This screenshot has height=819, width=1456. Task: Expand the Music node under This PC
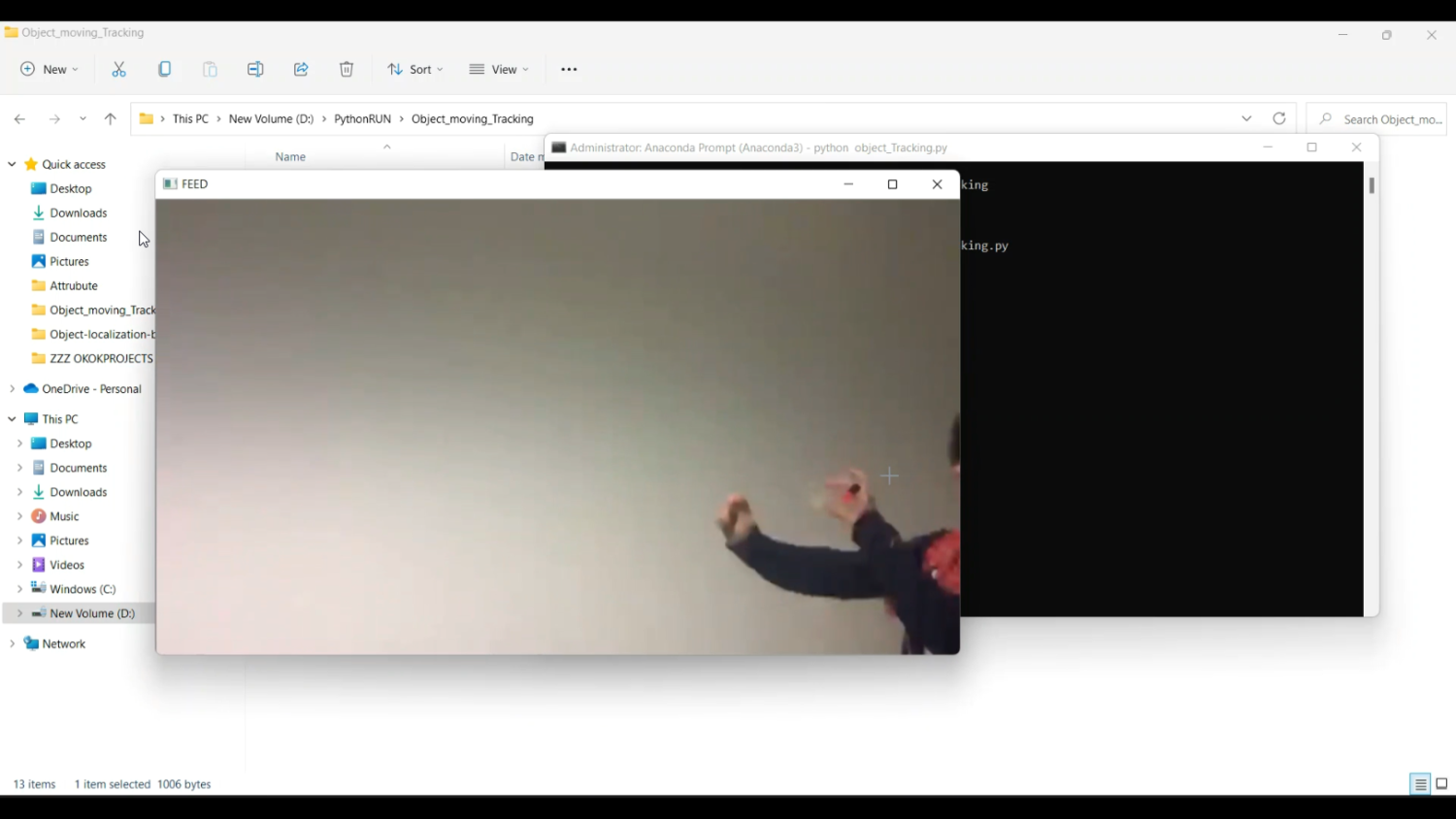pyautogui.click(x=19, y=516)
